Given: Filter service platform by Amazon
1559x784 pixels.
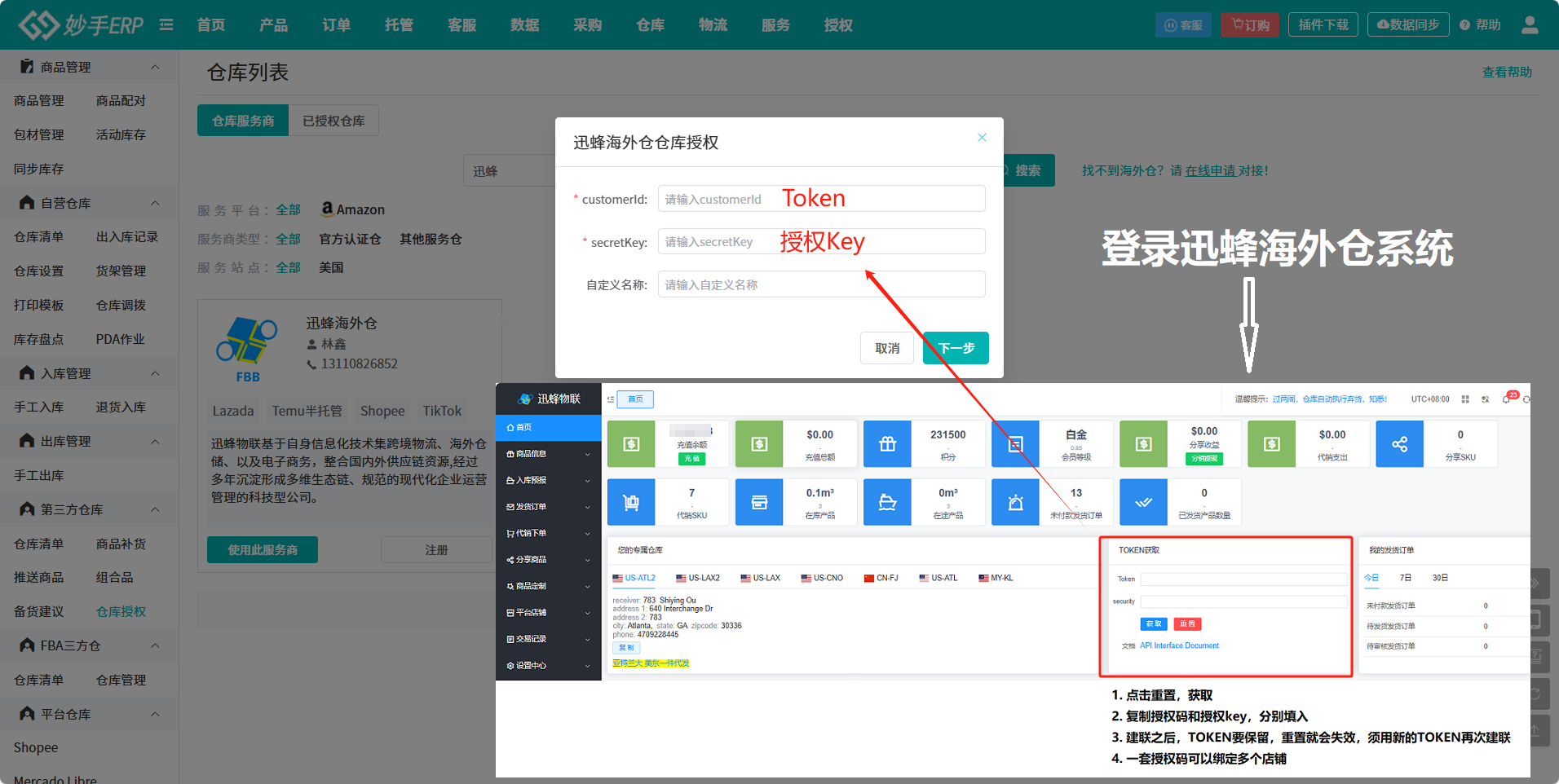Looking at the screenshot, I should 352,209.
